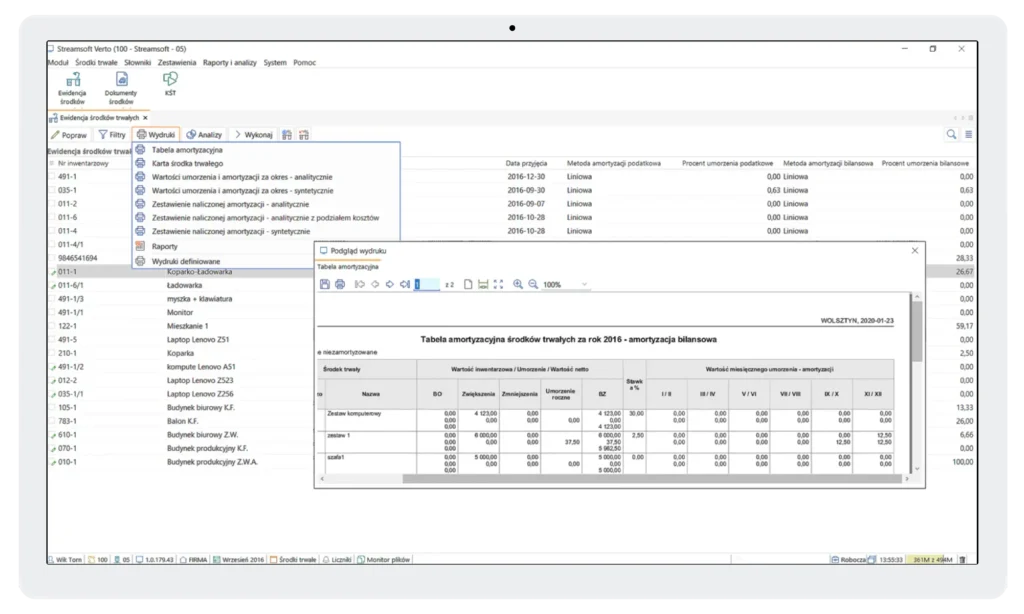This screenshot has width=1024, height=614.
Task: Zoom in on the print preview
Action: [518, 285]
